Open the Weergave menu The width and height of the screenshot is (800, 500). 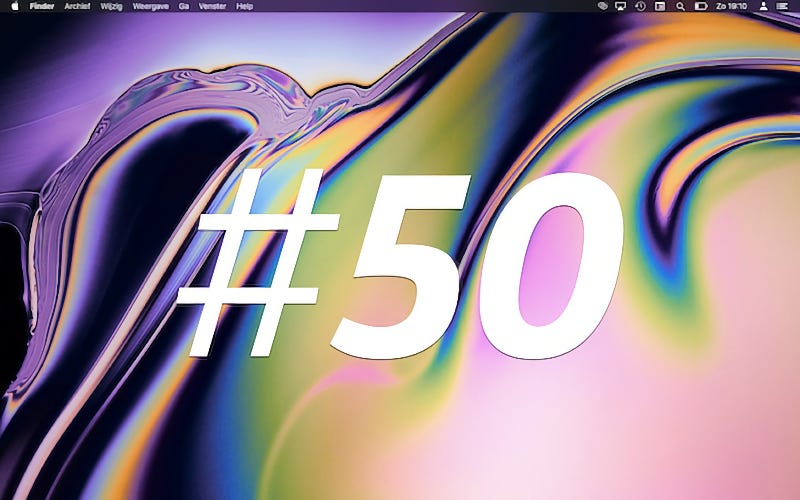coord(151,6)
